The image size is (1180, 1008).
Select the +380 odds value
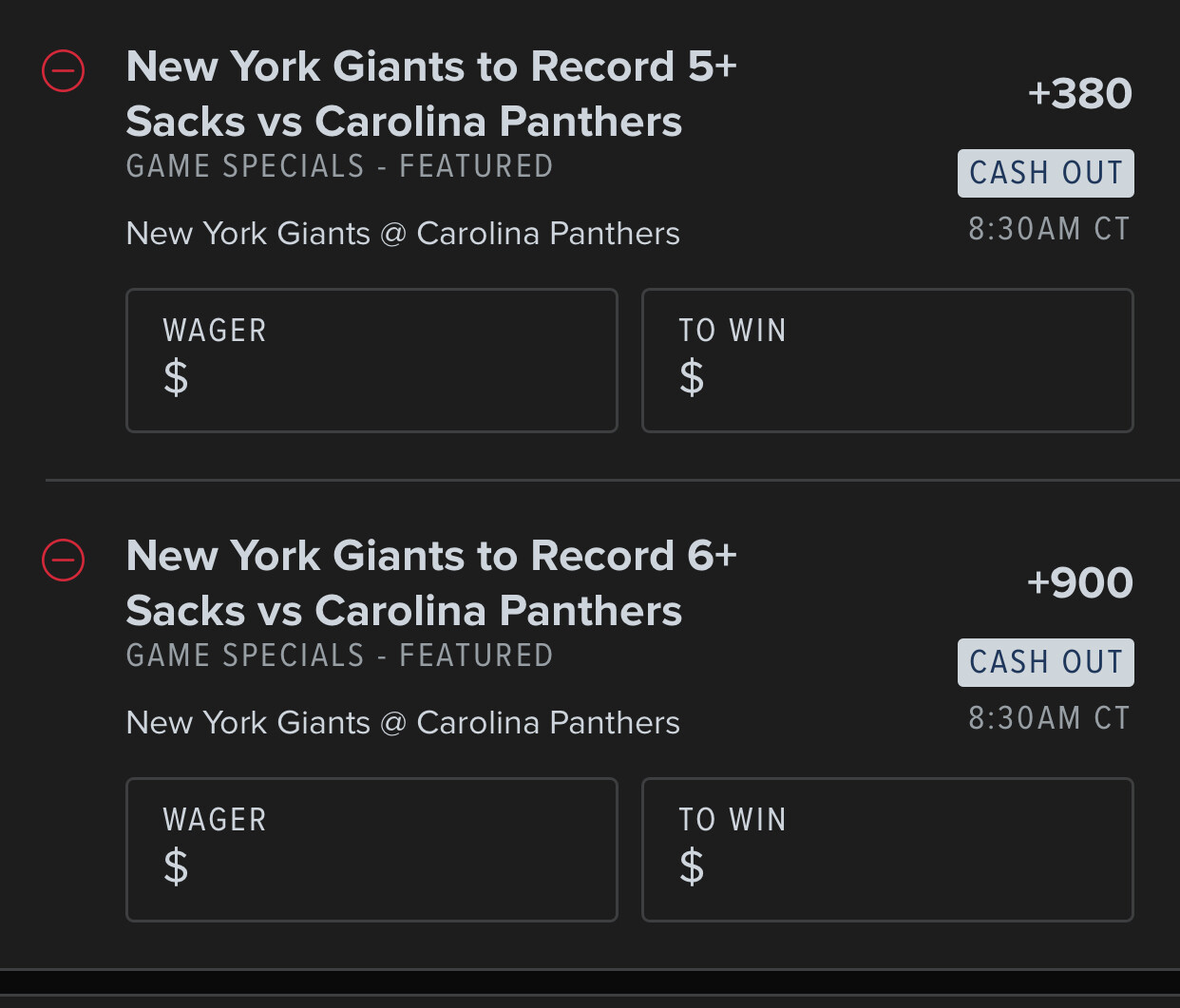click(x=1080, y=94)
